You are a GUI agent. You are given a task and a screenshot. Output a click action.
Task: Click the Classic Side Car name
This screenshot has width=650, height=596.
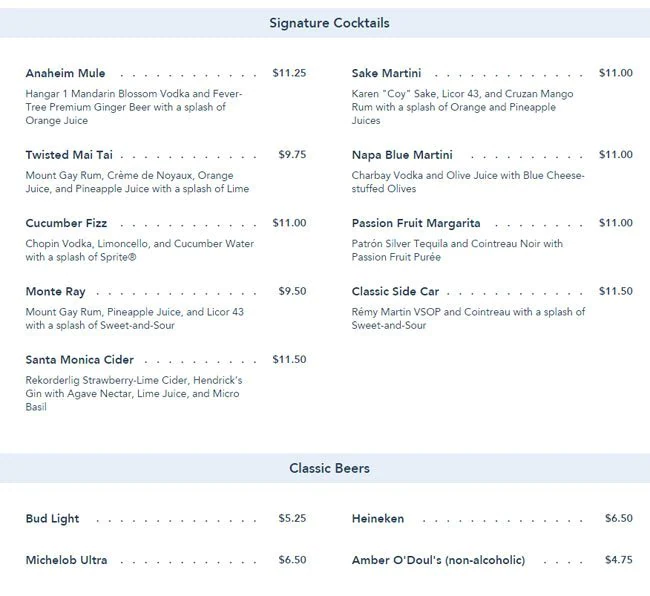tap(395, 292)
